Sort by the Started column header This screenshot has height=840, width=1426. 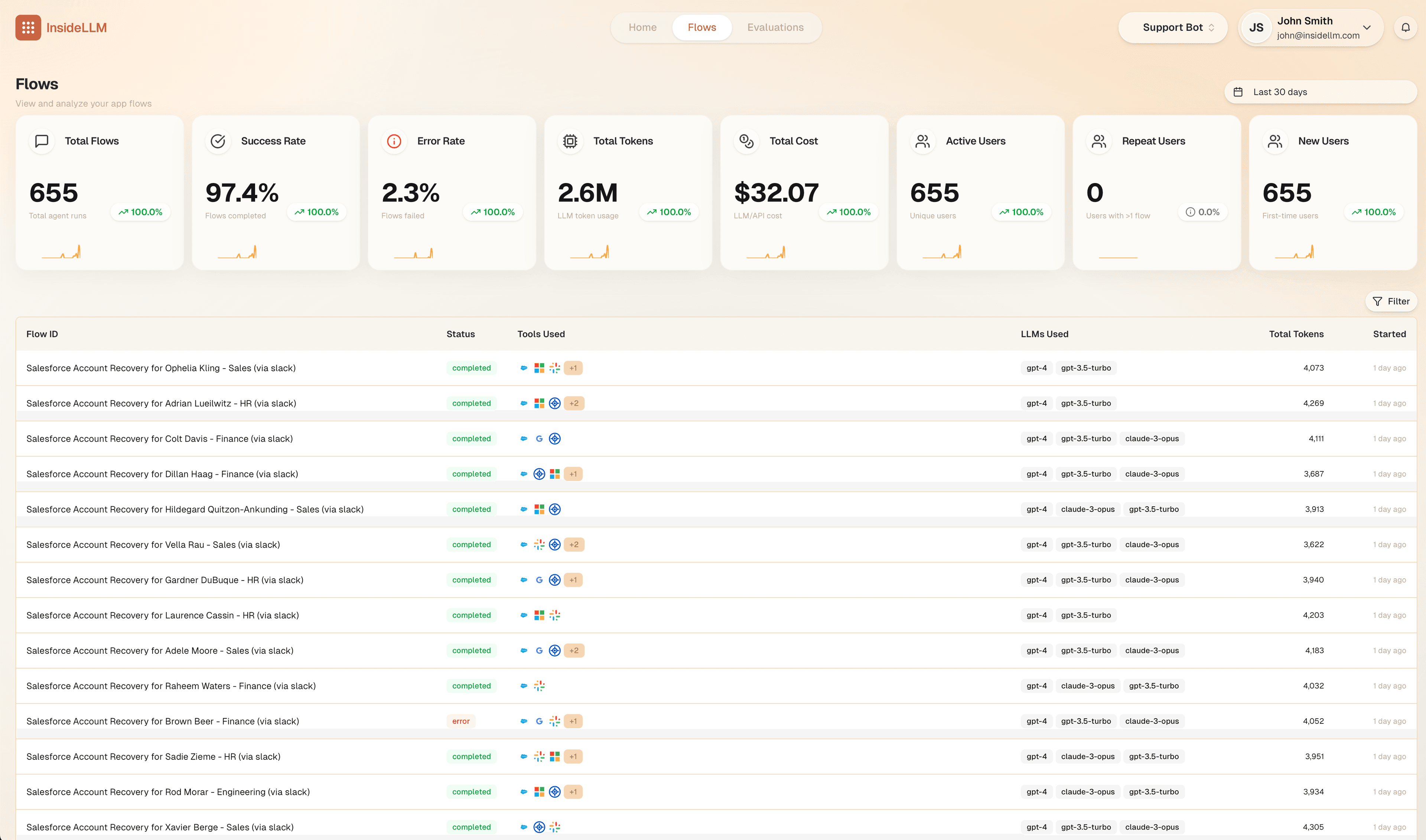[1389, 334]
